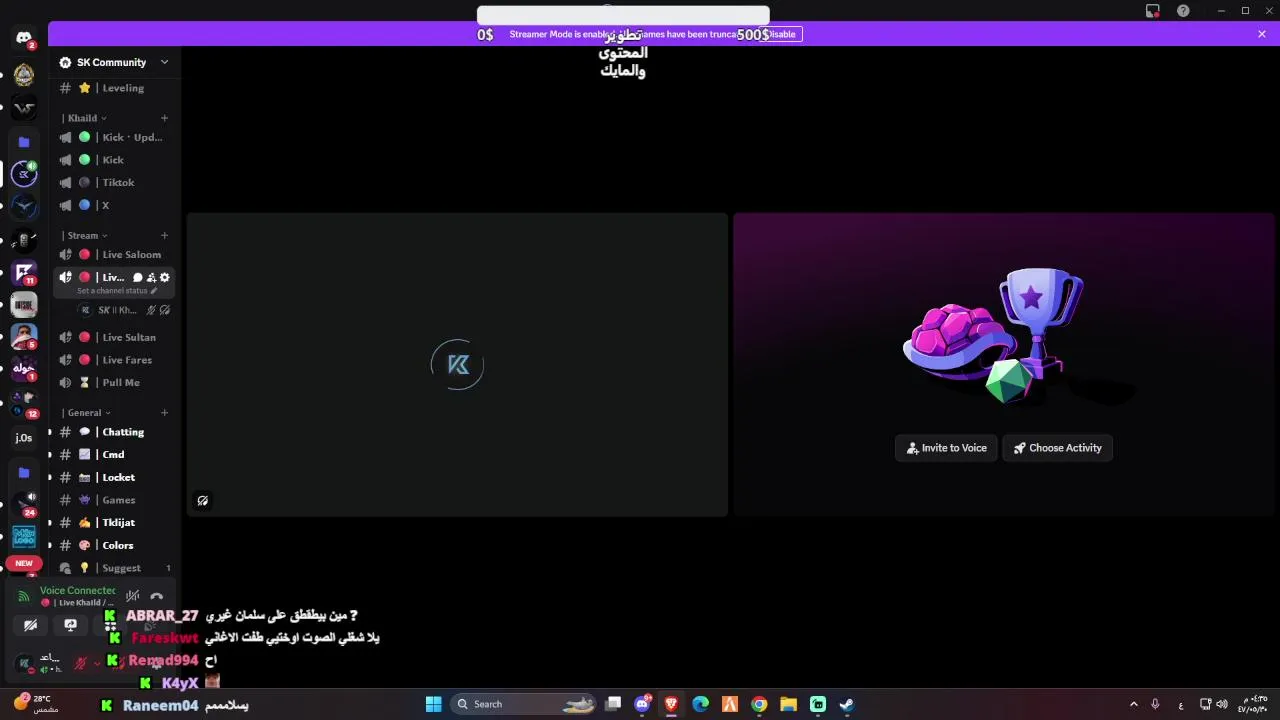The height and width of the screenshot is (720, 1280).
Task: Open the weather widget showing 28°C
Action: click(x=36, y=704)
